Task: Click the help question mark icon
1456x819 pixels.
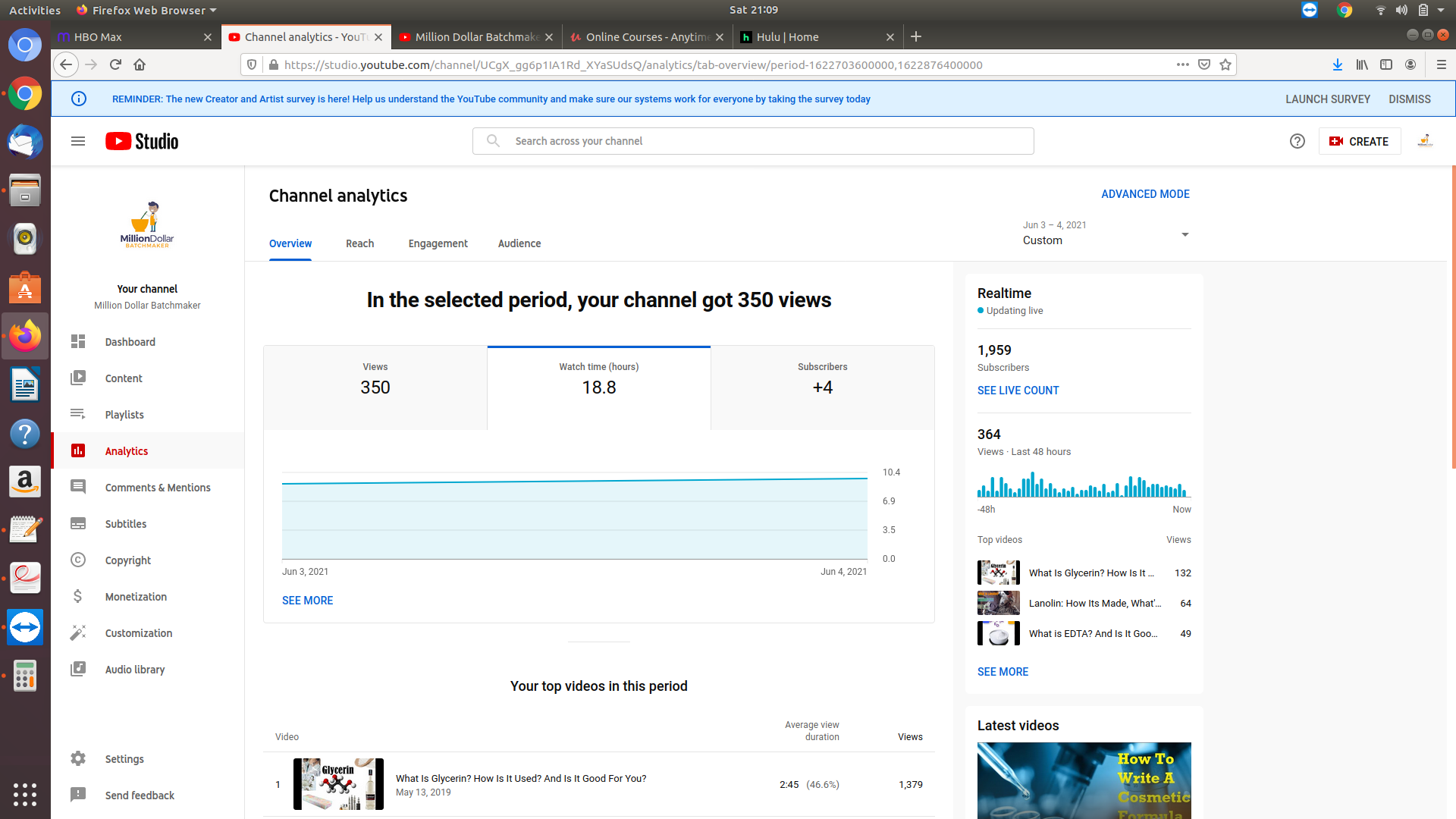Action: pos(1297,141)
